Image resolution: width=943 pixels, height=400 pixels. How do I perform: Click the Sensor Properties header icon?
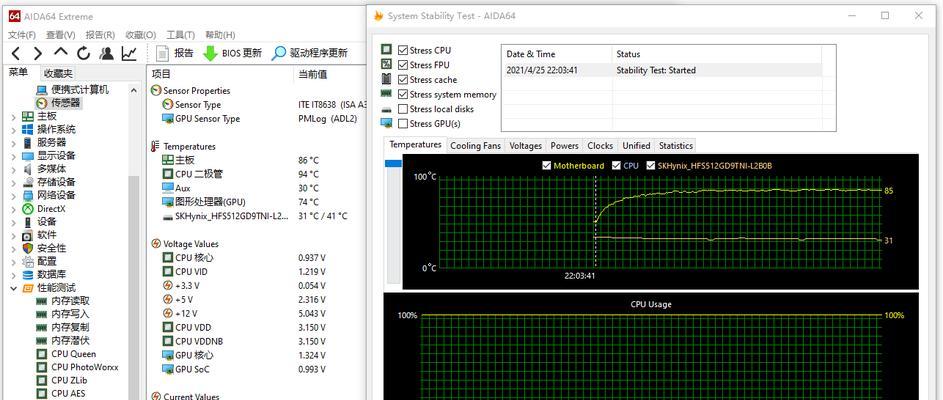click(156, 91)
